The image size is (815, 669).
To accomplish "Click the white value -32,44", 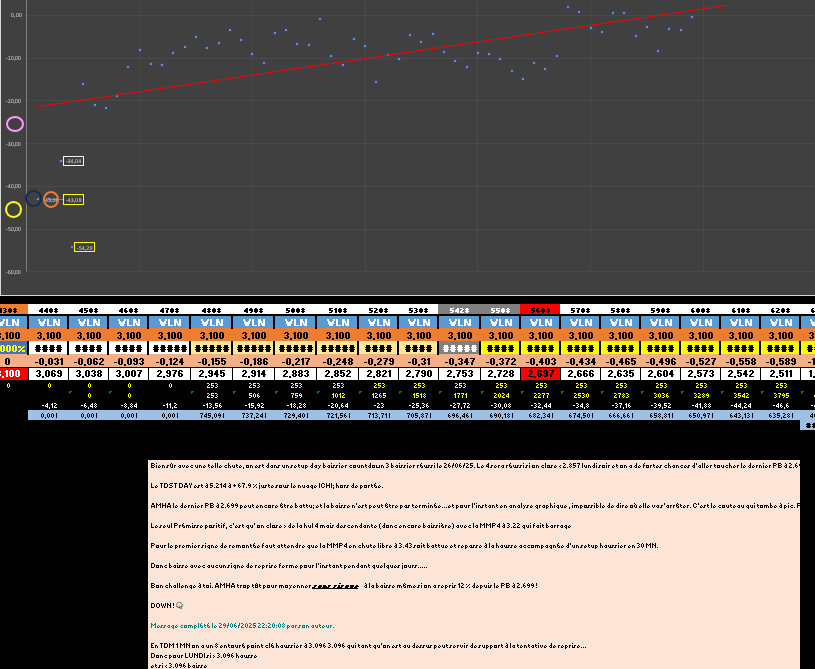I will tap(541, 405).
